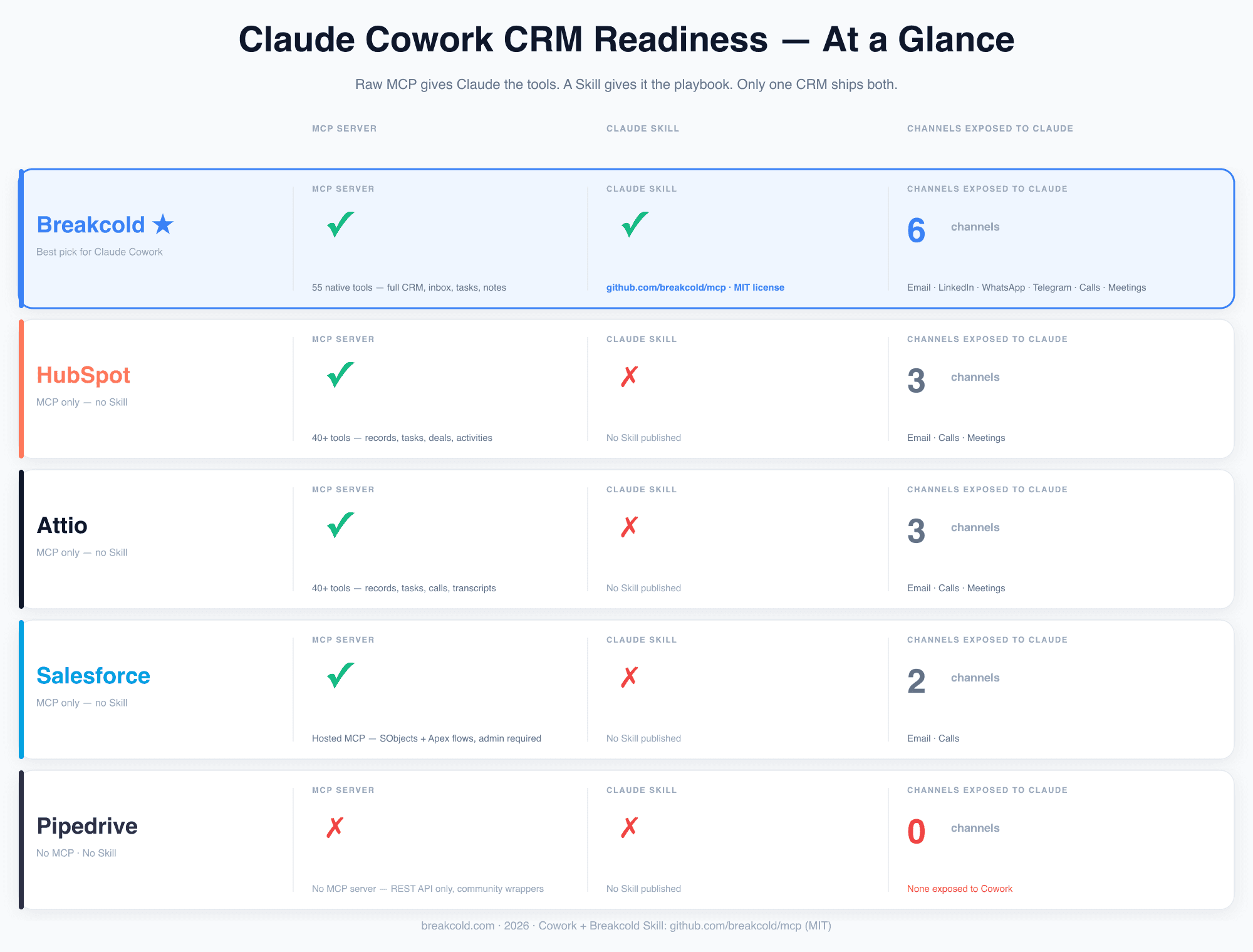Screen dimensions: 1253x952
Task: Click 'No MCP server — REST API only' text
Action: tap(428, 889)
